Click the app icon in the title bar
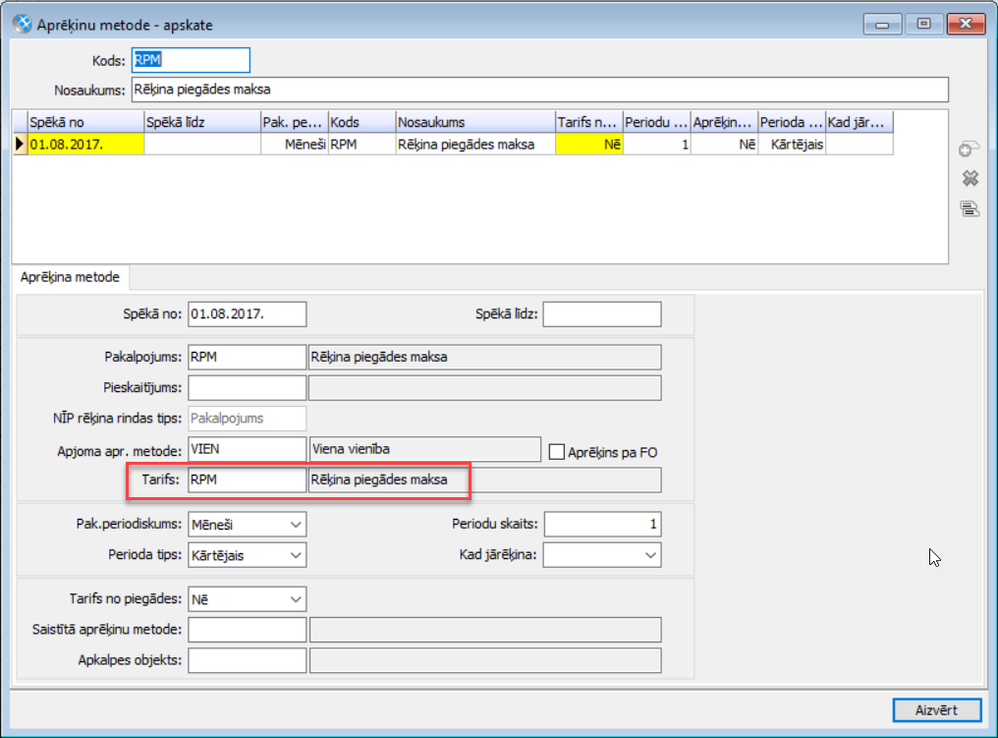The width and height of the screenshot is (998, 738). click(21, 24)
